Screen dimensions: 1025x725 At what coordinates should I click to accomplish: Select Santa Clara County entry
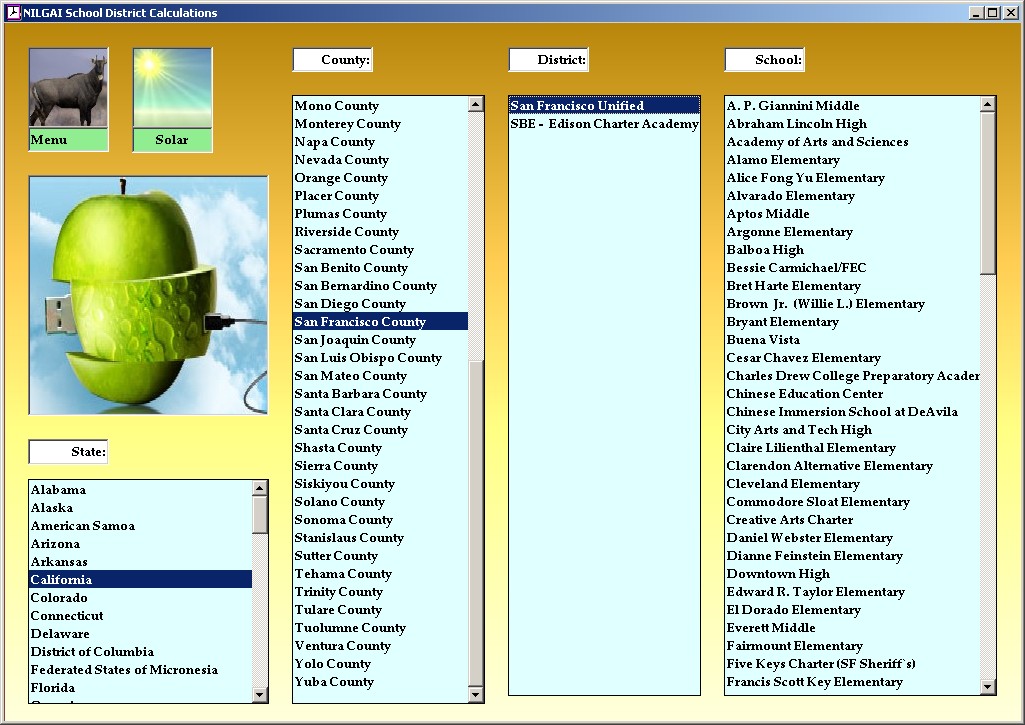pyautogui.click(x=352, y=412)
